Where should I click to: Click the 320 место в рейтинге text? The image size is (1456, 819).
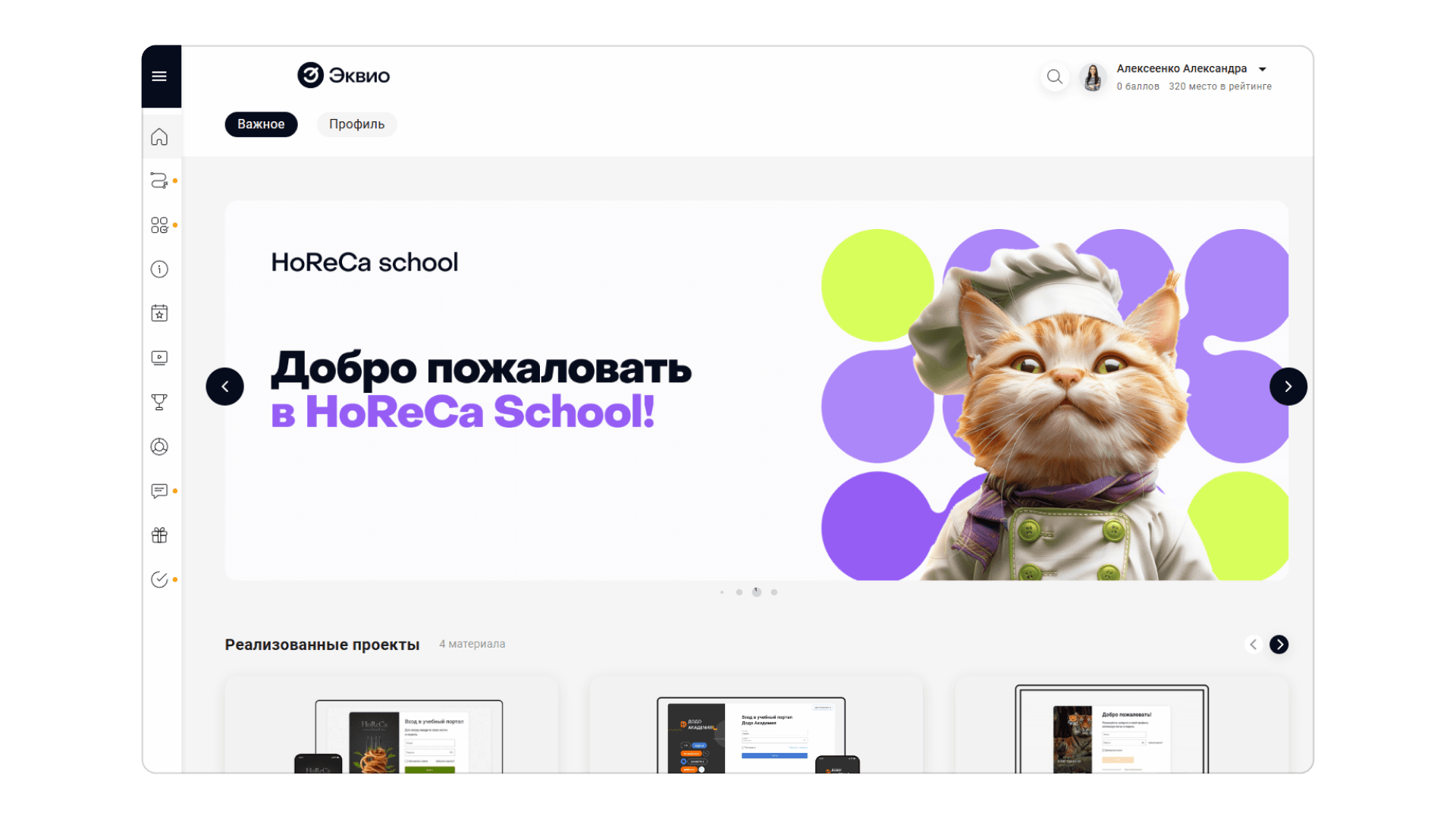[1220, 86]
